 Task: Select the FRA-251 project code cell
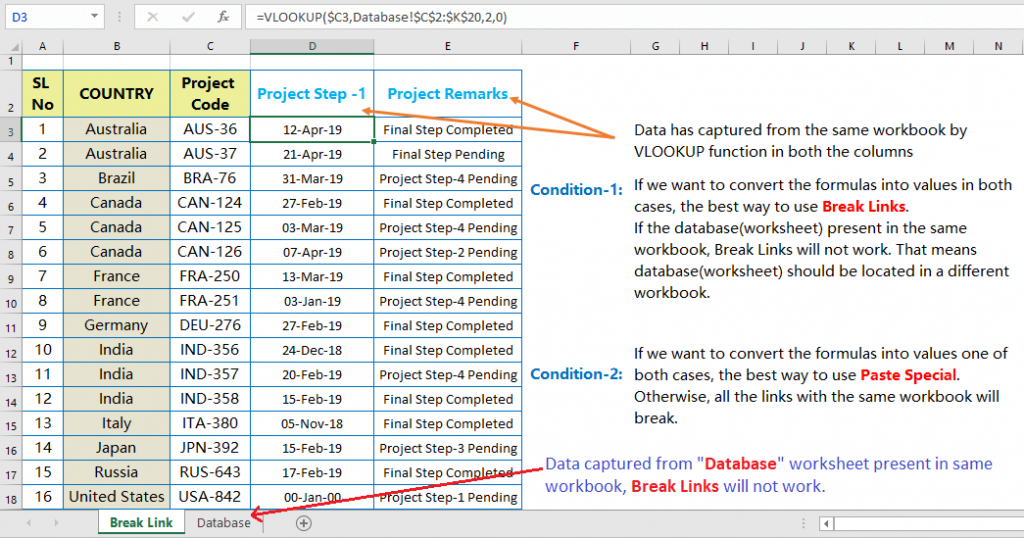[210, 301]
